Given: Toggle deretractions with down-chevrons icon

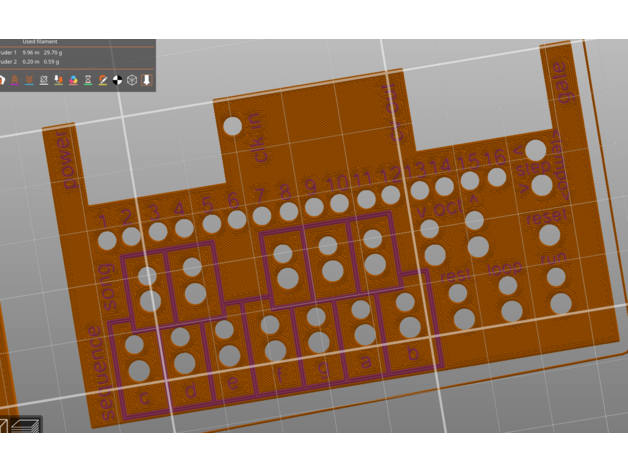Looking at the screenshot, I should (29, 80).
